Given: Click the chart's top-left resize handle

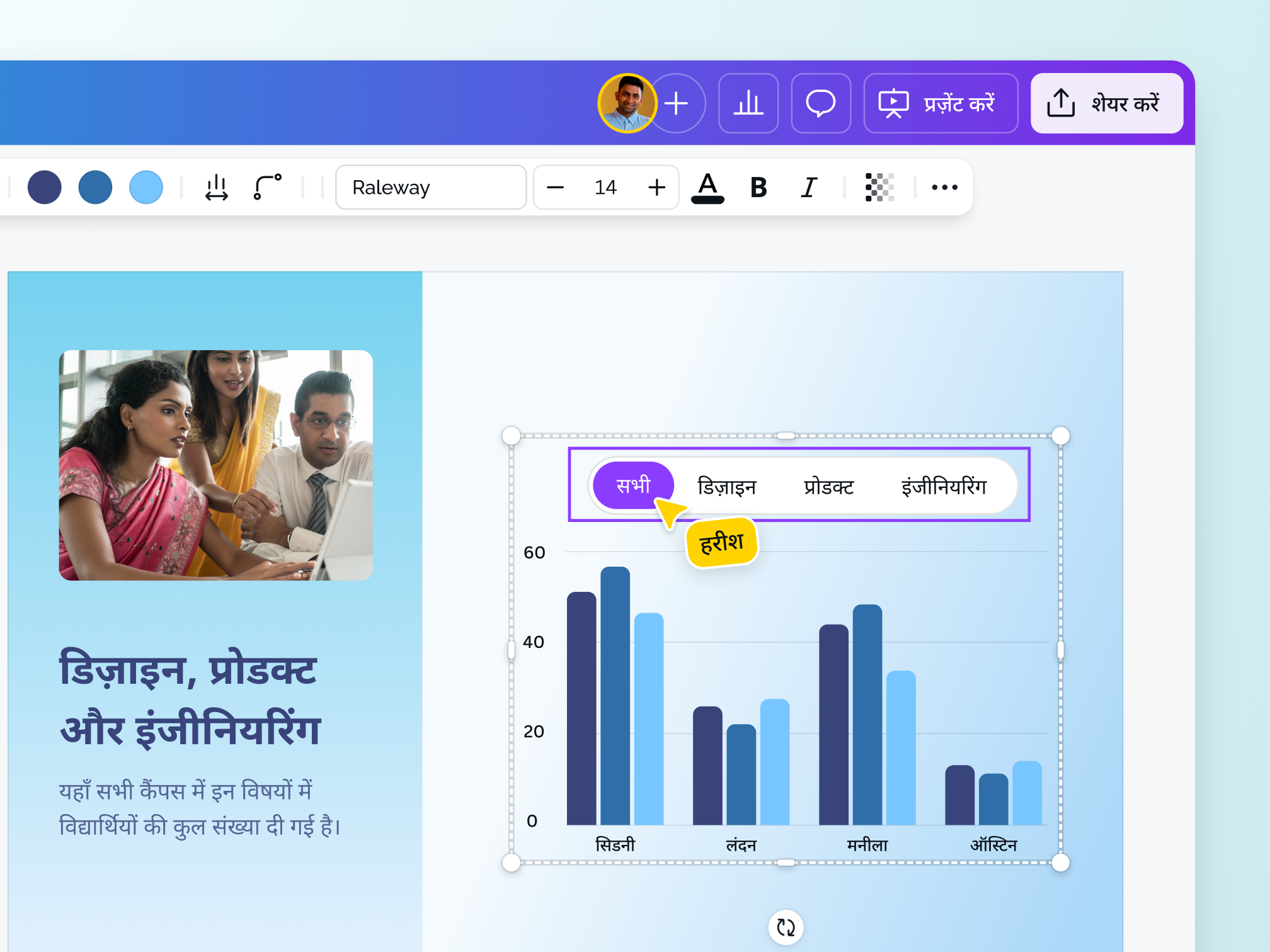Looking at the screenshot, I should (x=511, y=435).
